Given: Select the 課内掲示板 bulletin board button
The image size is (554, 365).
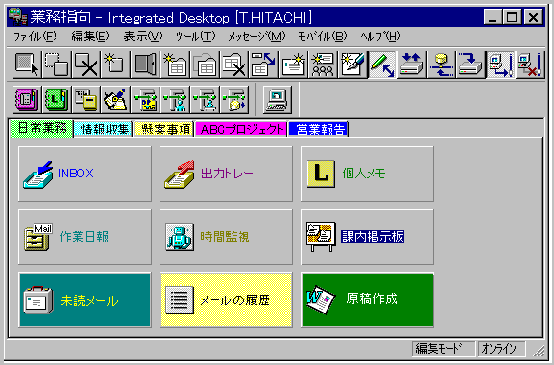Looking at the screenshot, I should [x=367, y=236].
